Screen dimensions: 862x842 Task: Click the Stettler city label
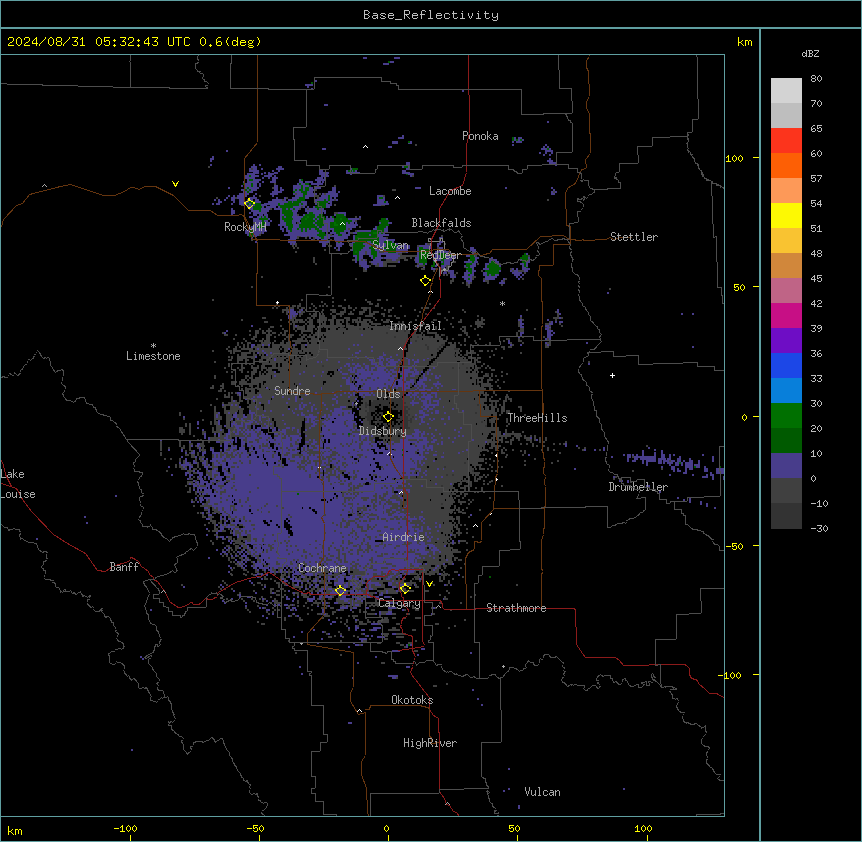click(634, 237)
